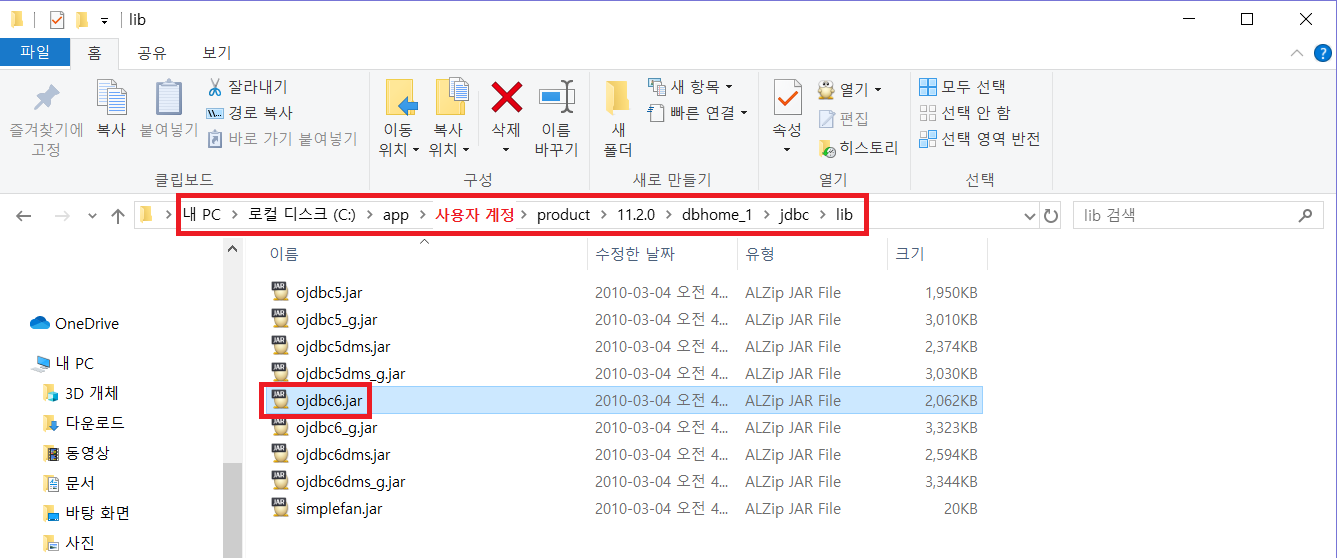The height and width of the screenshot is (558, 1337).
Task: Collapse the ribbon with the chevron
Action: click(1296, 53)
